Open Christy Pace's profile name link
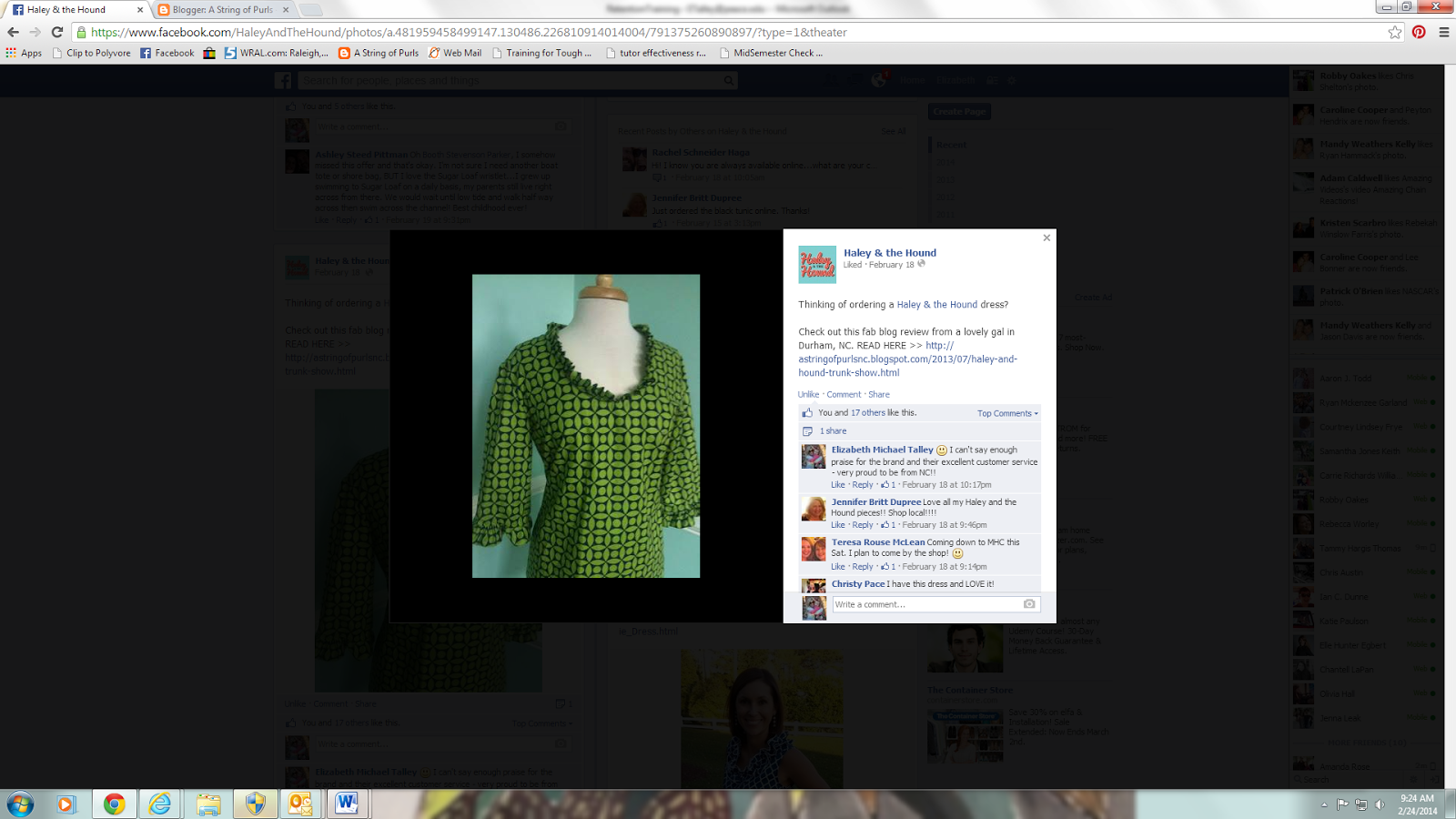The width and height of the screenshot is (1456, 819). pyautogui.click(x=858, y=584)
